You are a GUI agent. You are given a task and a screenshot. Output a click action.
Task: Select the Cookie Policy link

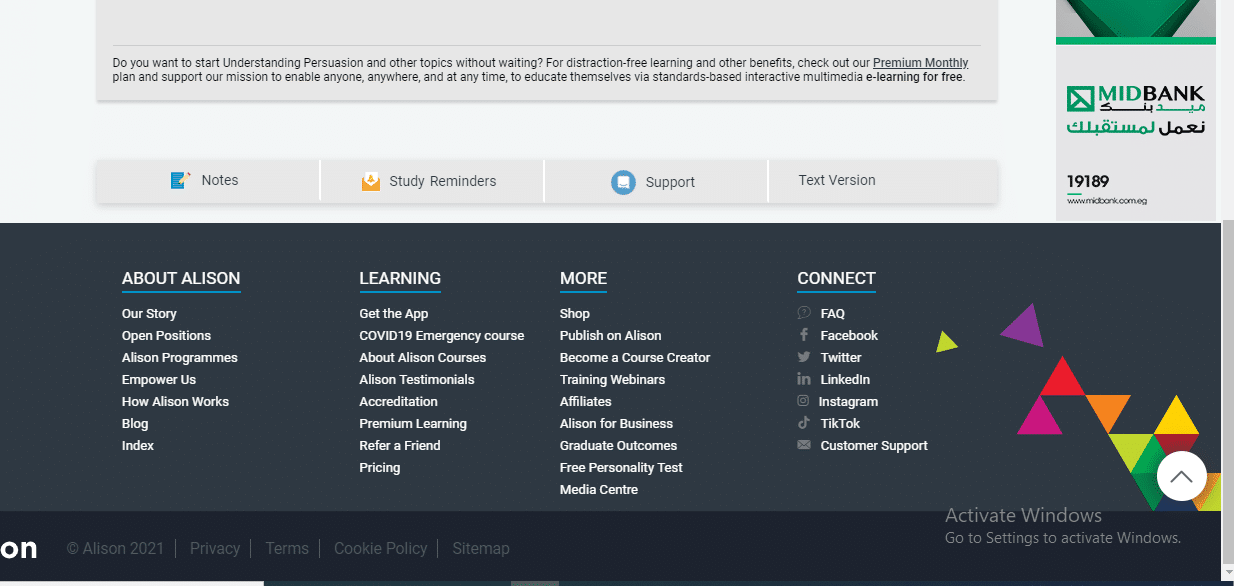click(380, 548)
